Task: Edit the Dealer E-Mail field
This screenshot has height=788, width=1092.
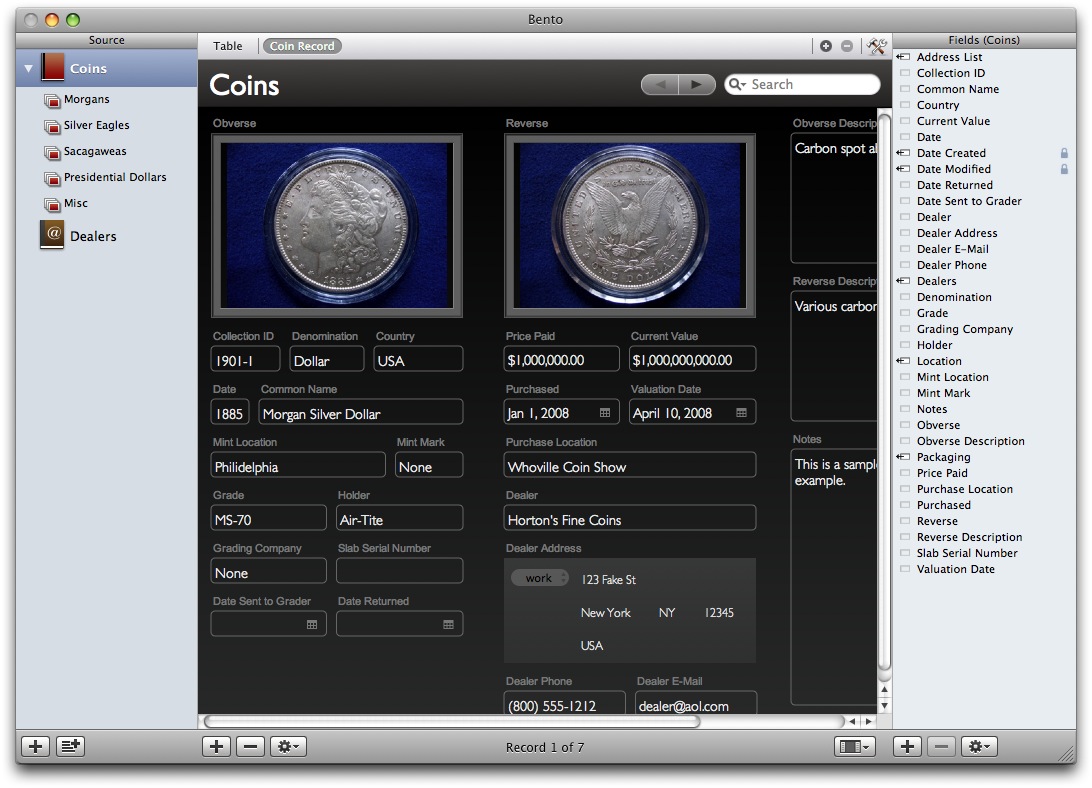Action: point(696,702)
